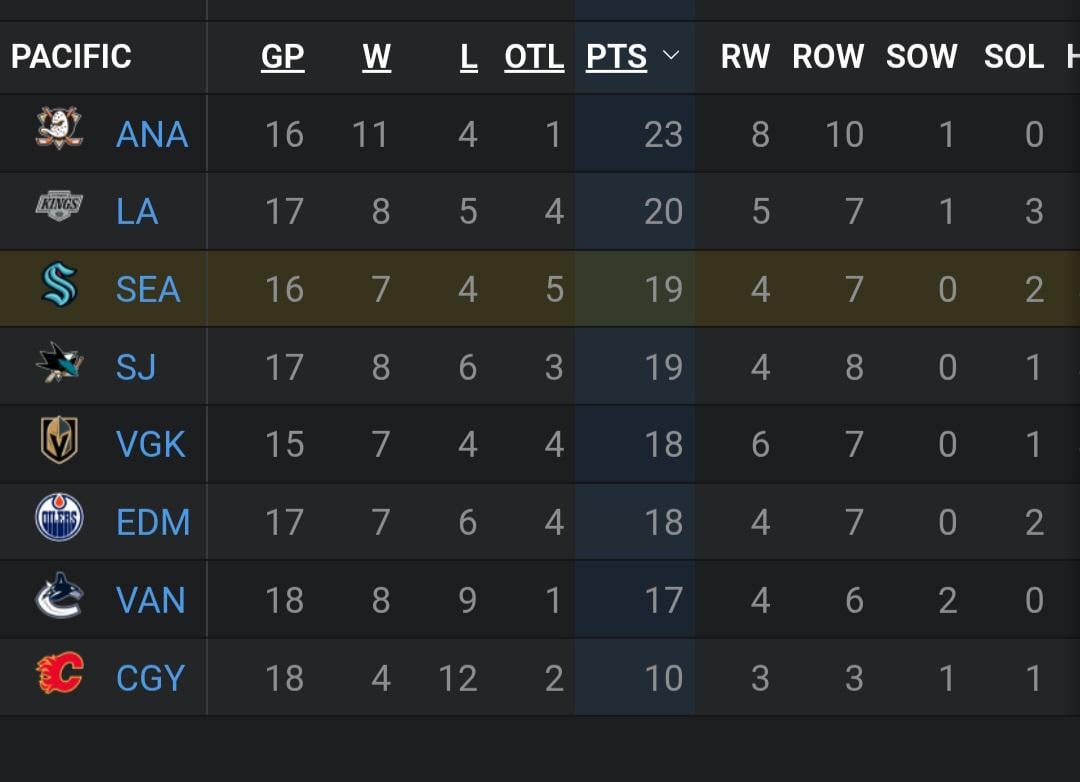Open the CGY team link
Screen dimensions: 1080x782
click(150, 677)
